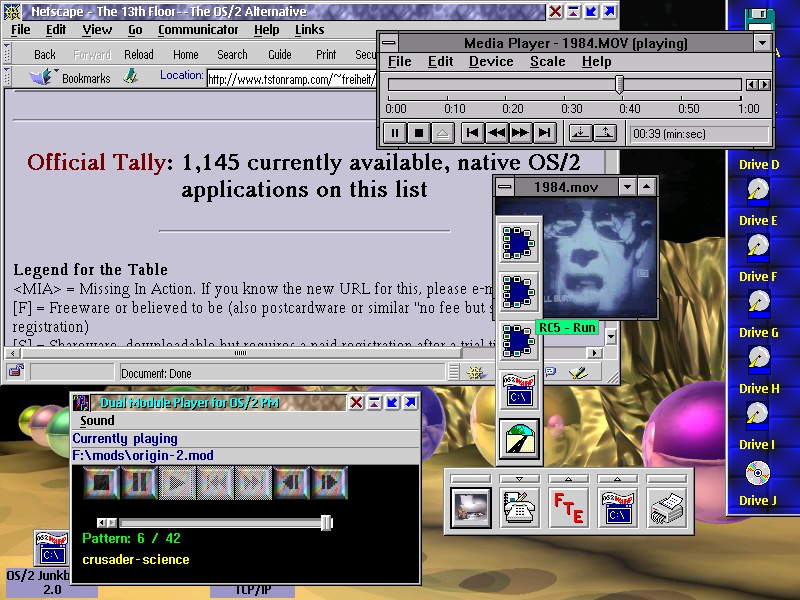The image size is (800, 600).
Task: Click Dual Module Player position slider thumb
Action: (x=327, y=523)
